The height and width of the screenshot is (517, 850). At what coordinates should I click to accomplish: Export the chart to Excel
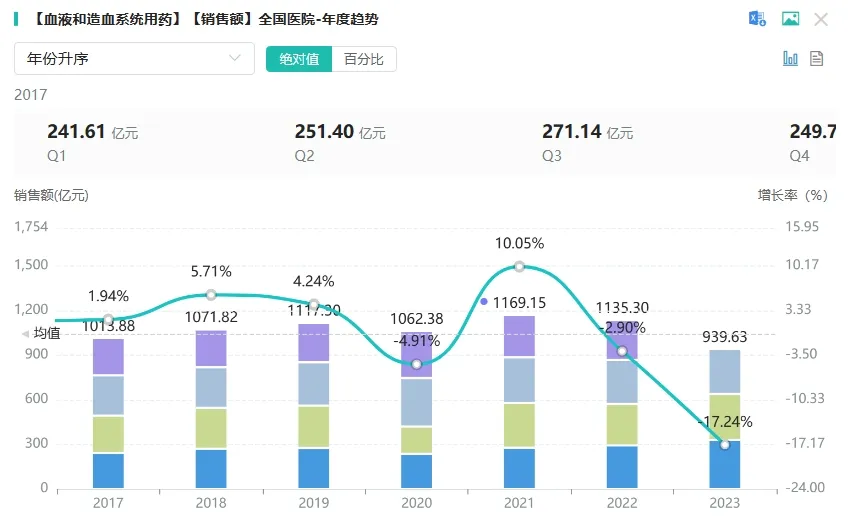click(757, 19)
